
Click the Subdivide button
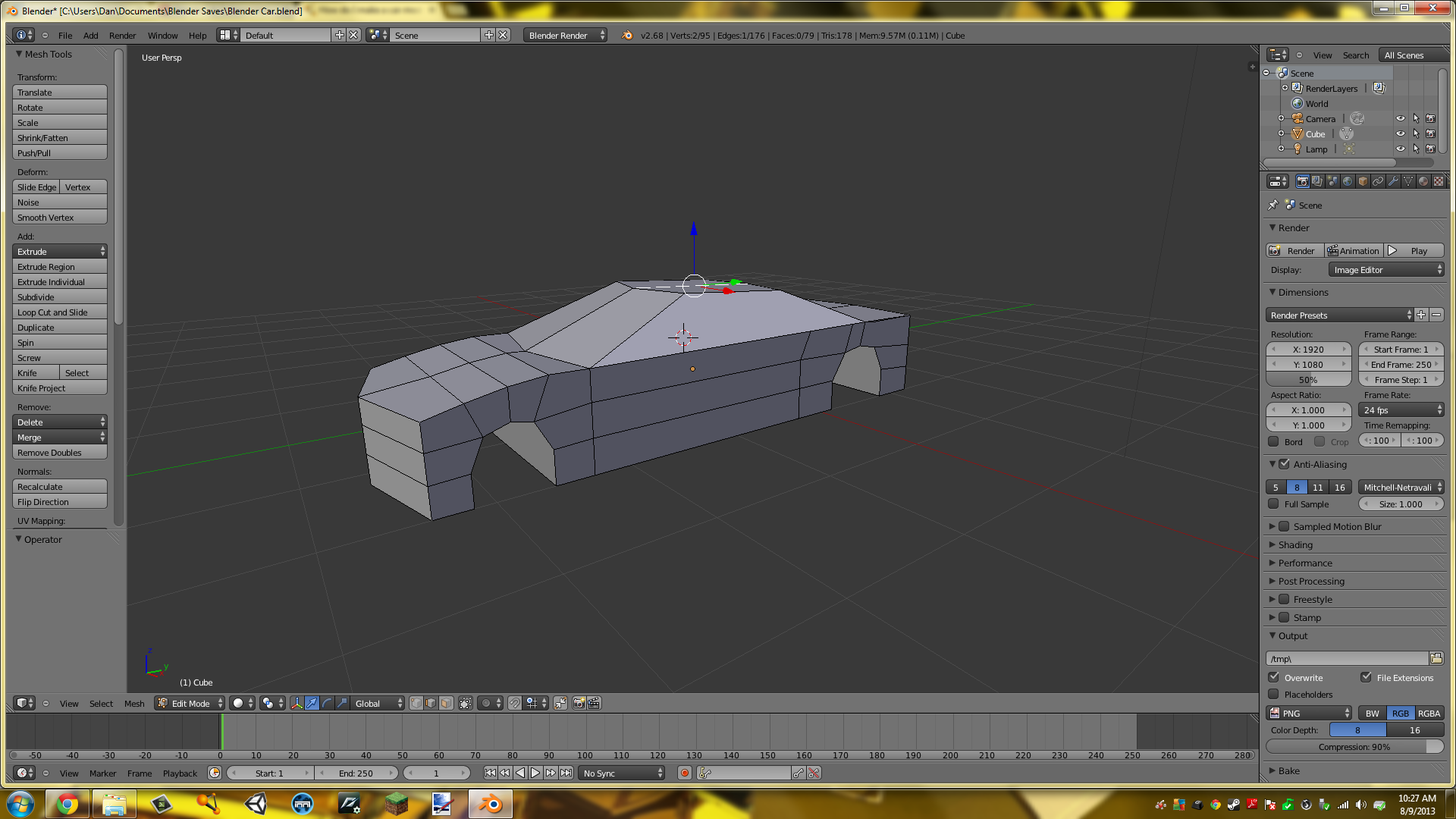tap(60, 297)
